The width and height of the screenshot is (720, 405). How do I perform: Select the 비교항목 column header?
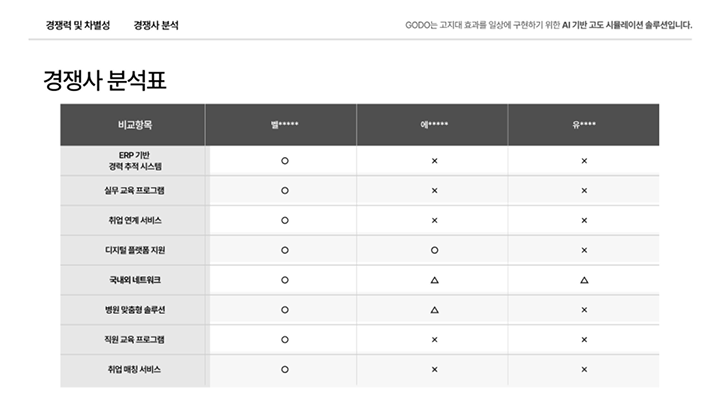[x=134, y=125]
